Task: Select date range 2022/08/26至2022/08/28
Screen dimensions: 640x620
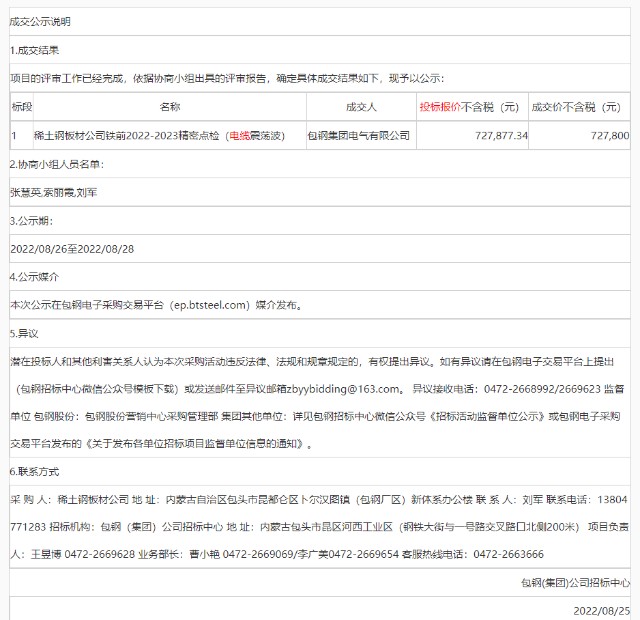Action: point(72,249)
